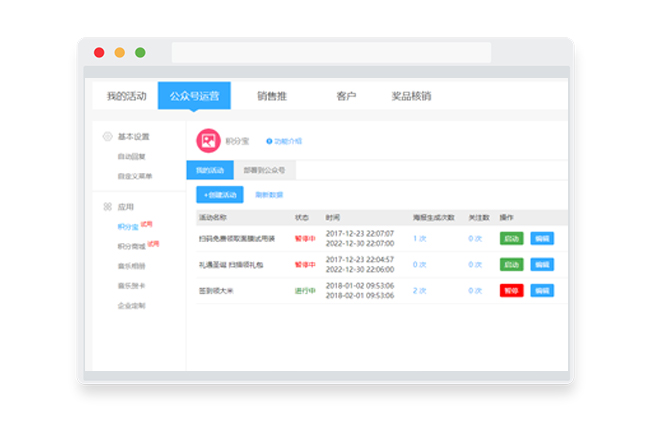Open the 客户 top navigation tab
Screen dimensions: 660x430
(346, 96)
